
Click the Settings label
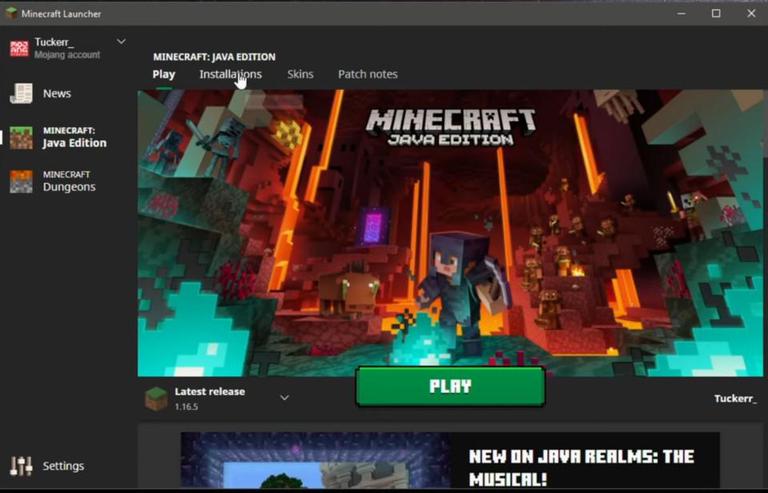[63, 466]
